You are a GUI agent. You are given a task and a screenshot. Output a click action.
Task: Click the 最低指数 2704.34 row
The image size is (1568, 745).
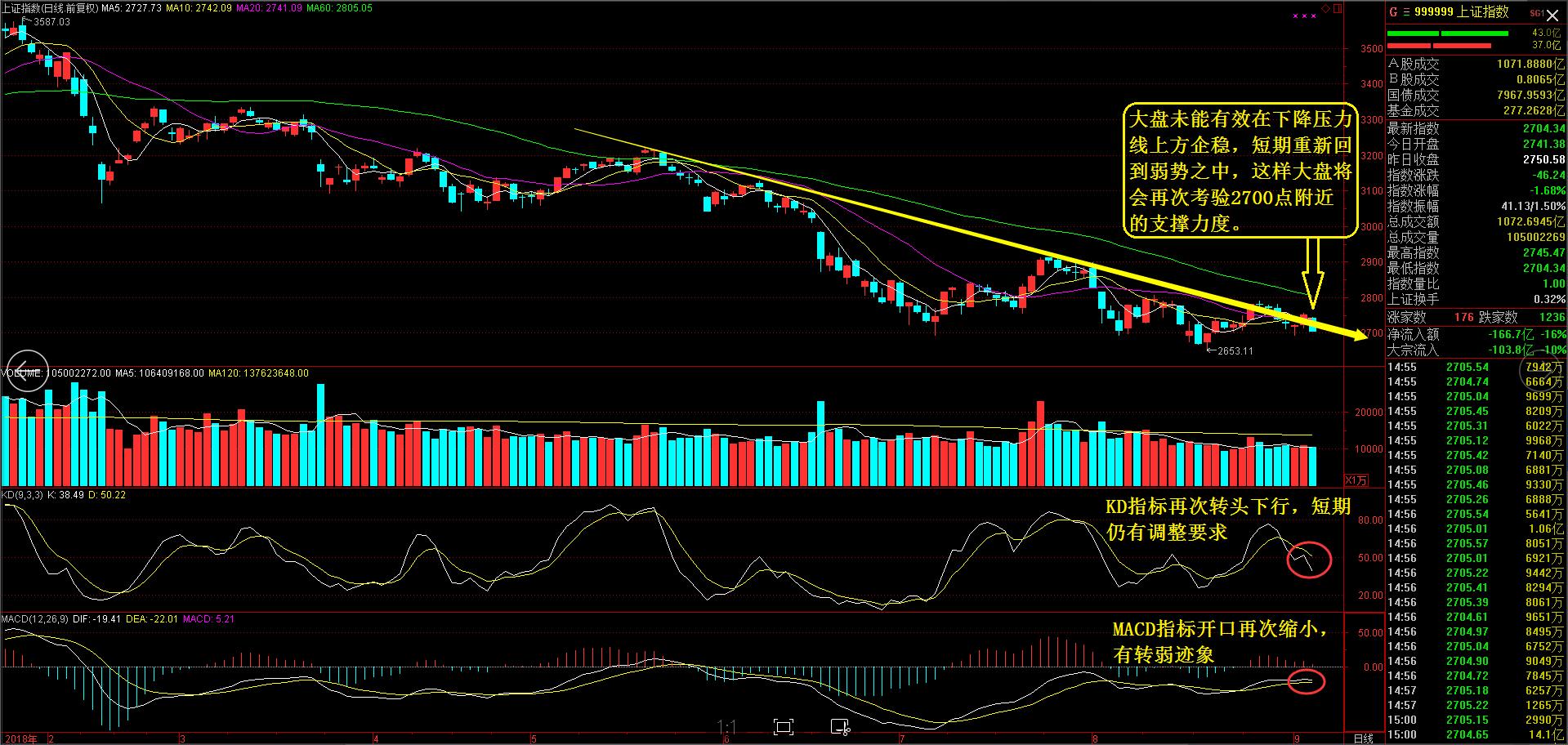click(1476, 268)
